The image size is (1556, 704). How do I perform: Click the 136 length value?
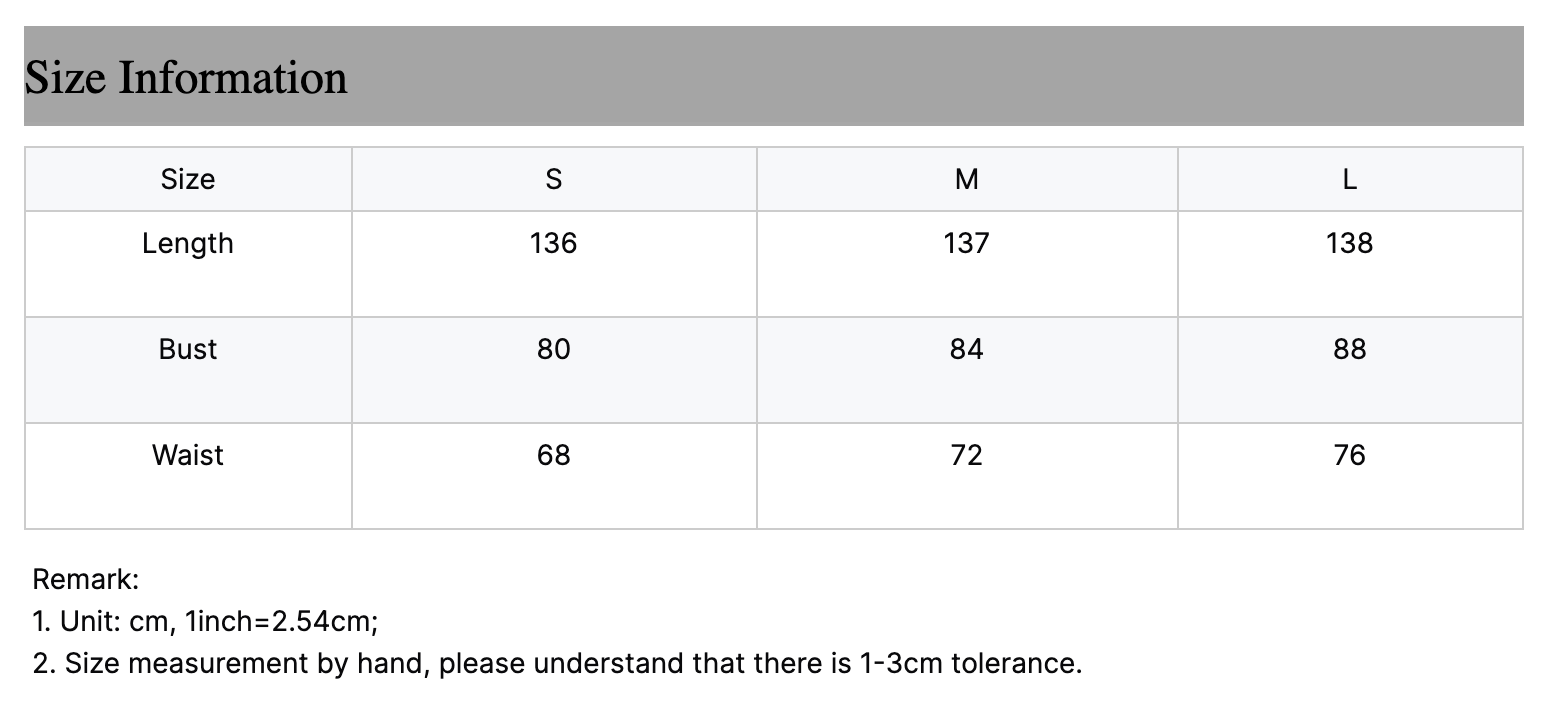(554, 243)
